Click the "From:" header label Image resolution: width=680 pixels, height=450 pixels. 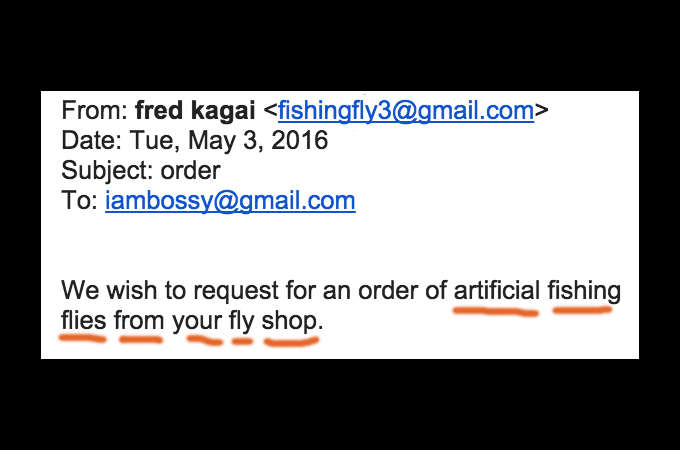95,110
